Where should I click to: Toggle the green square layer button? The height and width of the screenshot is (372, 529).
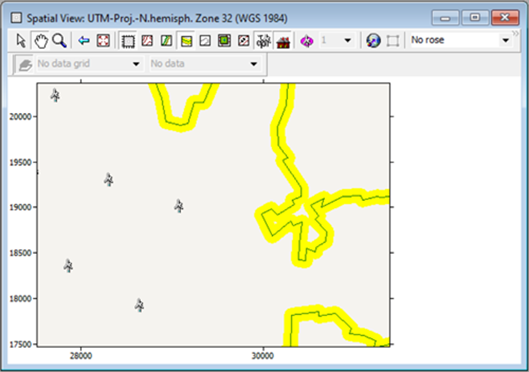pos(224,41)
